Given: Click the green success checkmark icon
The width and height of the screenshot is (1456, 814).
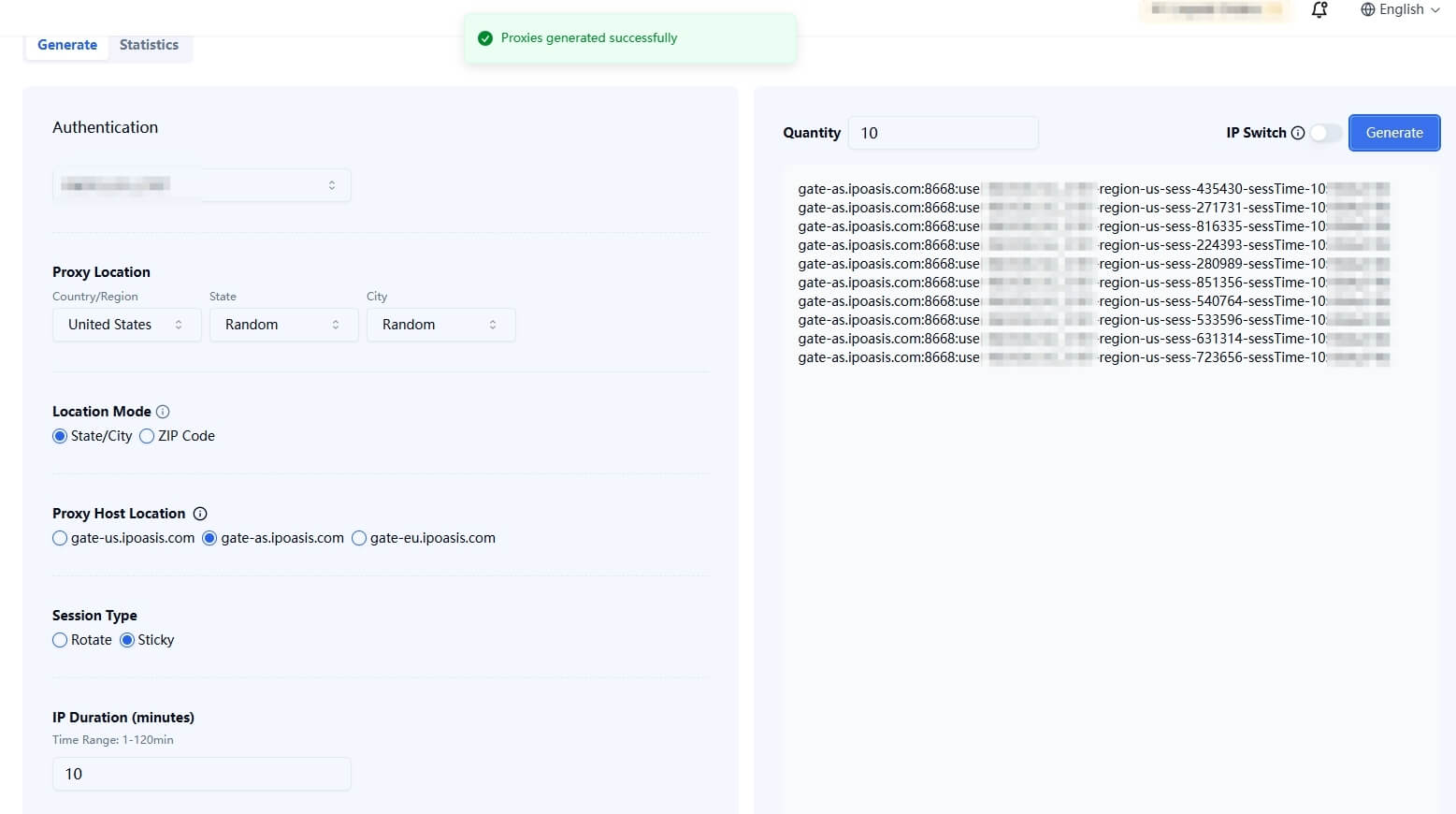Looking at the screenshot, I should (x=485, y=38).
